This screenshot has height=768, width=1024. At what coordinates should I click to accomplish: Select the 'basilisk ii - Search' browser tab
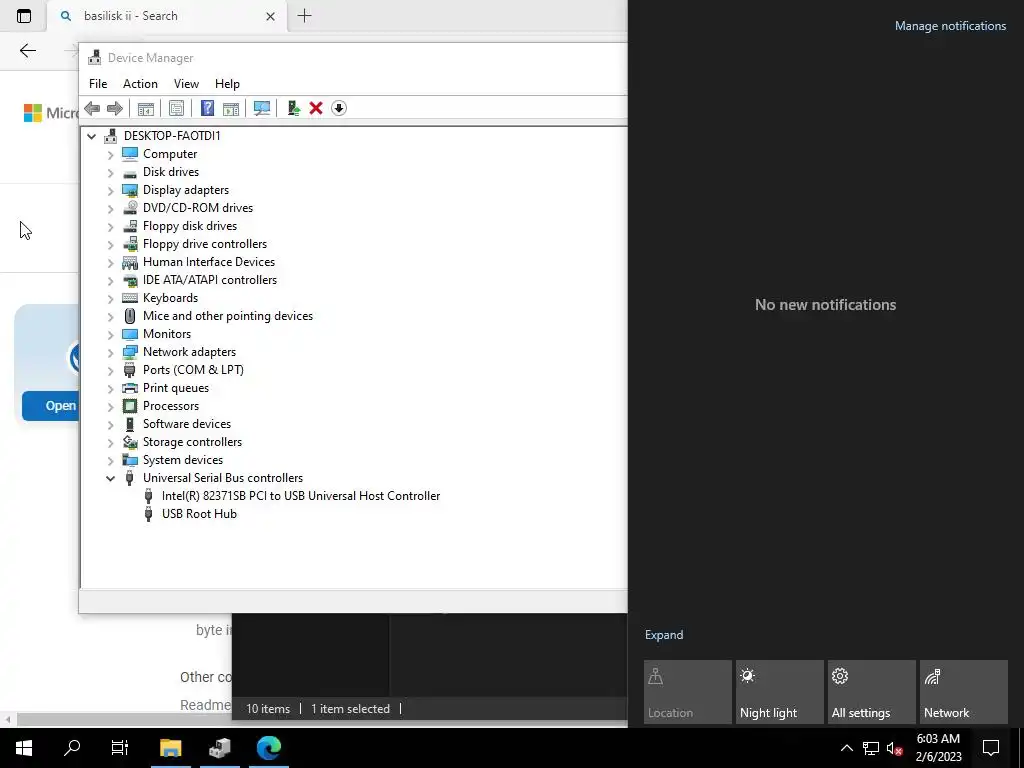click(x=167, y=16)
